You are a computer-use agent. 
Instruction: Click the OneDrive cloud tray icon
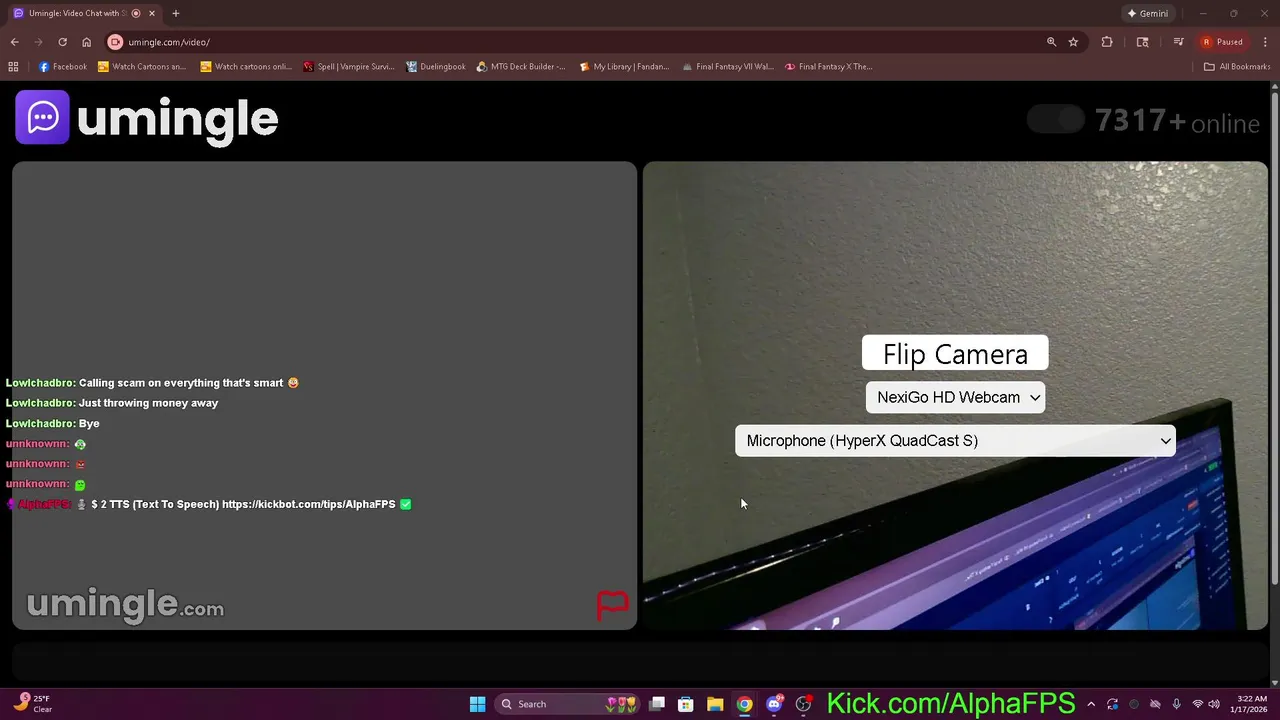pyautogui.click(x=1155, y=704)
